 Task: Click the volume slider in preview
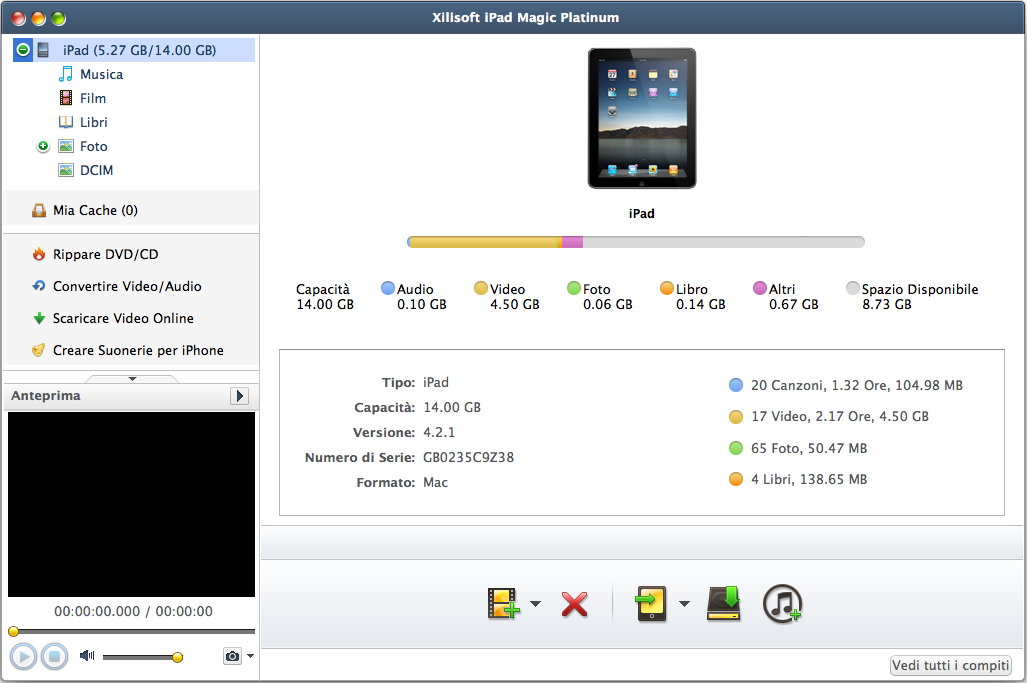click(x=140, y=657)
